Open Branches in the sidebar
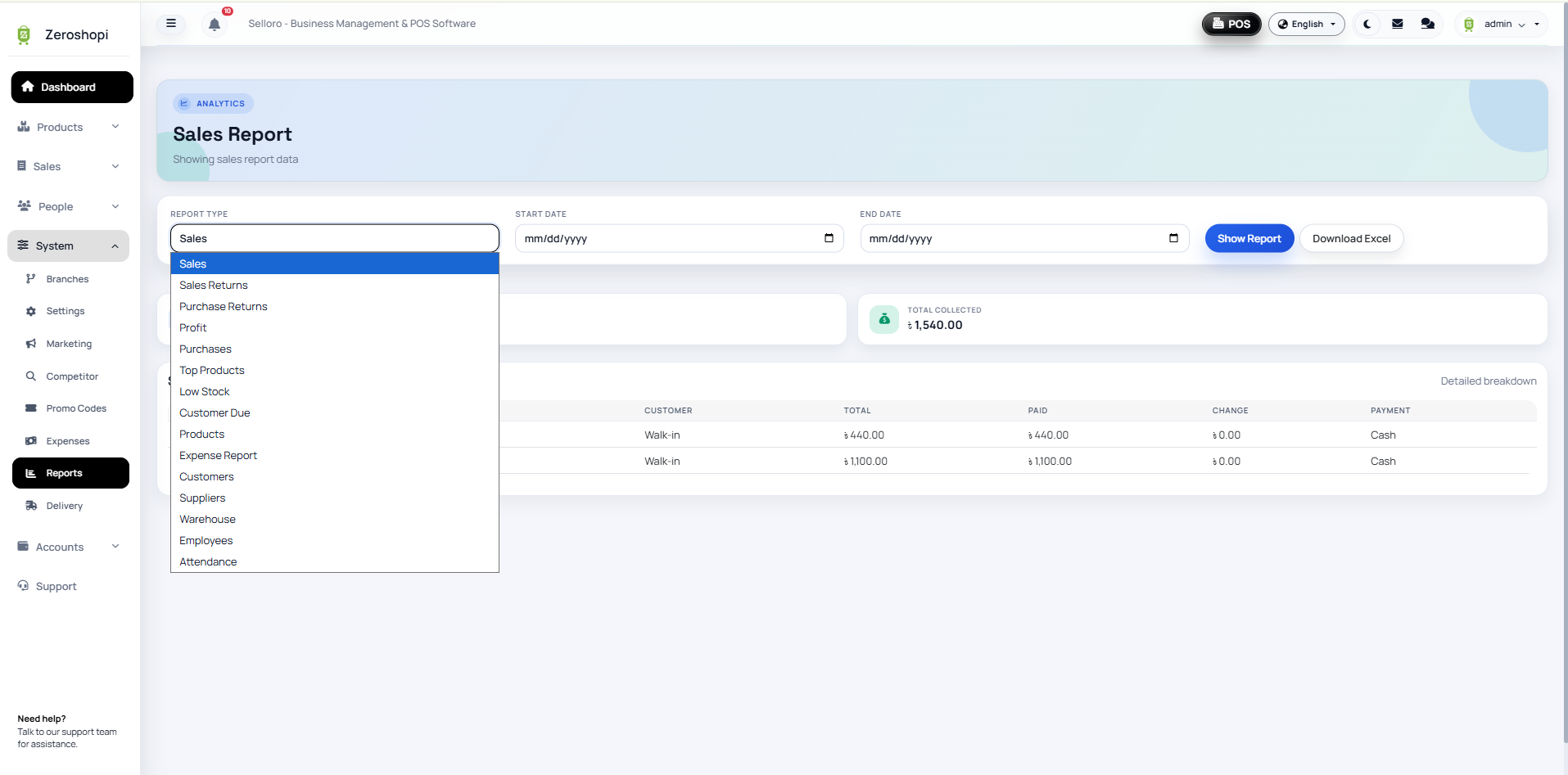 point(70,279)
